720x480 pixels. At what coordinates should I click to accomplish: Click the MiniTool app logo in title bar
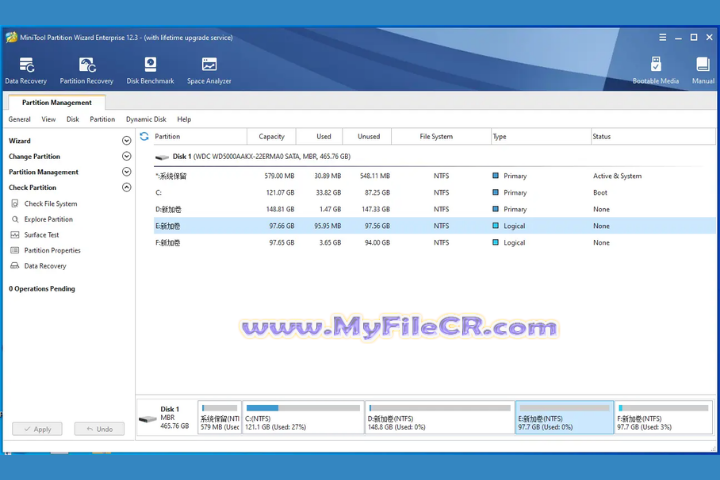point(11,37)
